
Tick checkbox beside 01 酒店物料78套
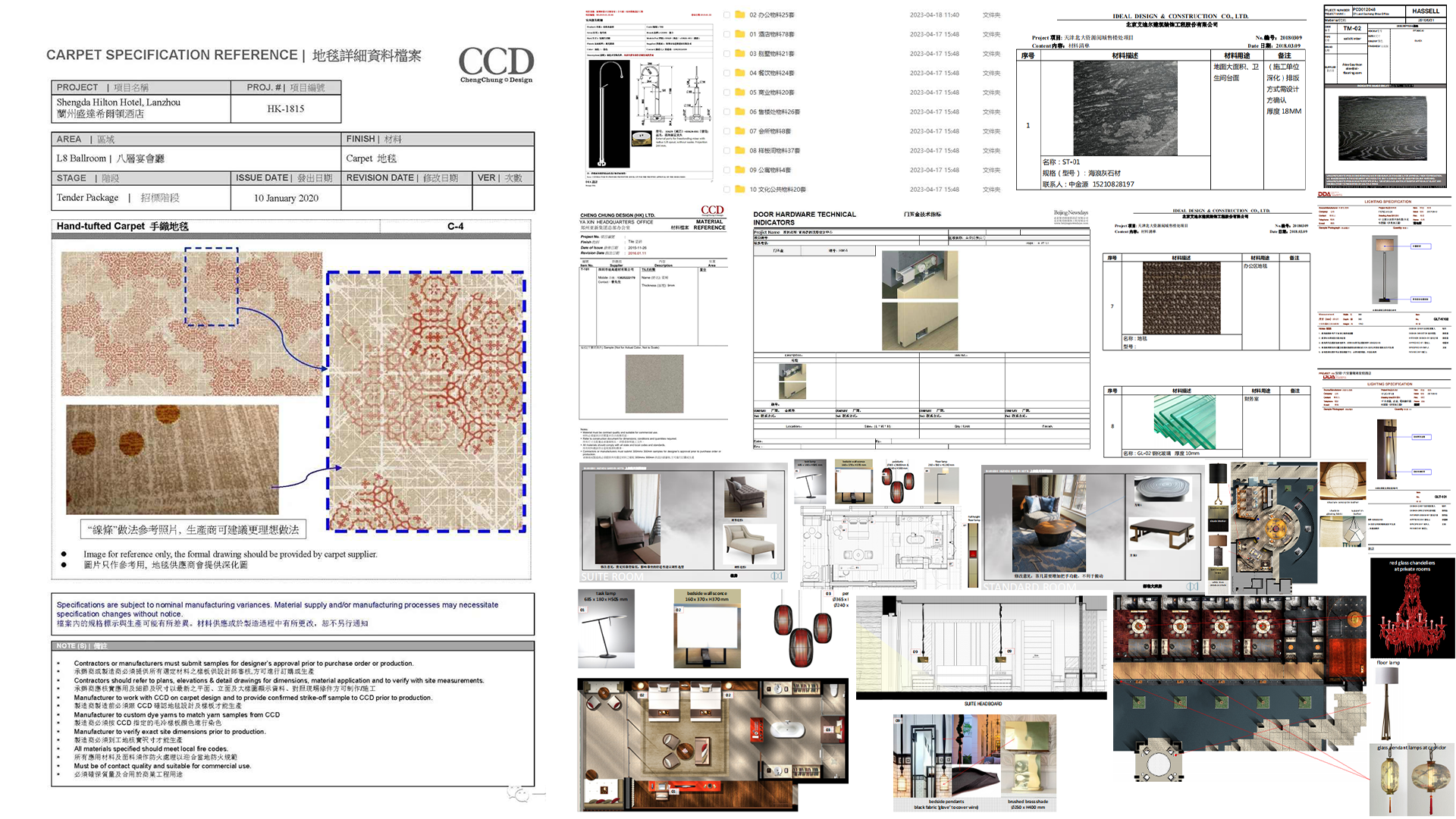(726, 34)
